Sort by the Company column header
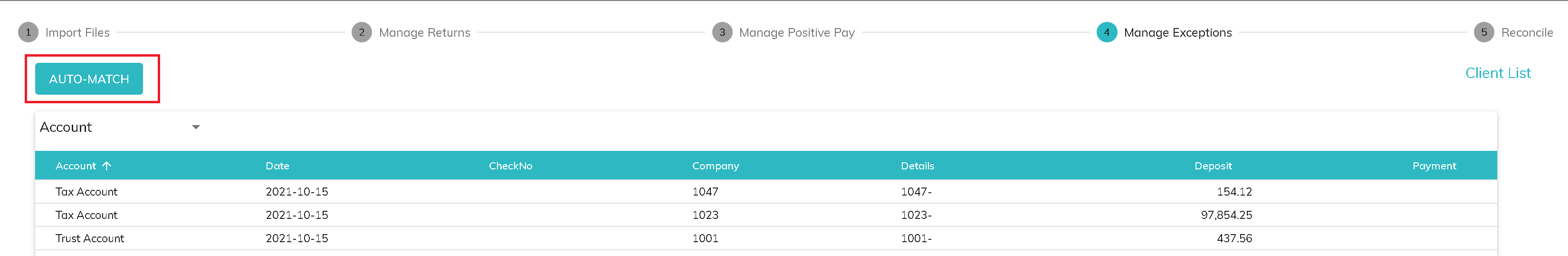The height and width of the screenshot is (256, 1568). pyautogui.click(x=715, y=166)
